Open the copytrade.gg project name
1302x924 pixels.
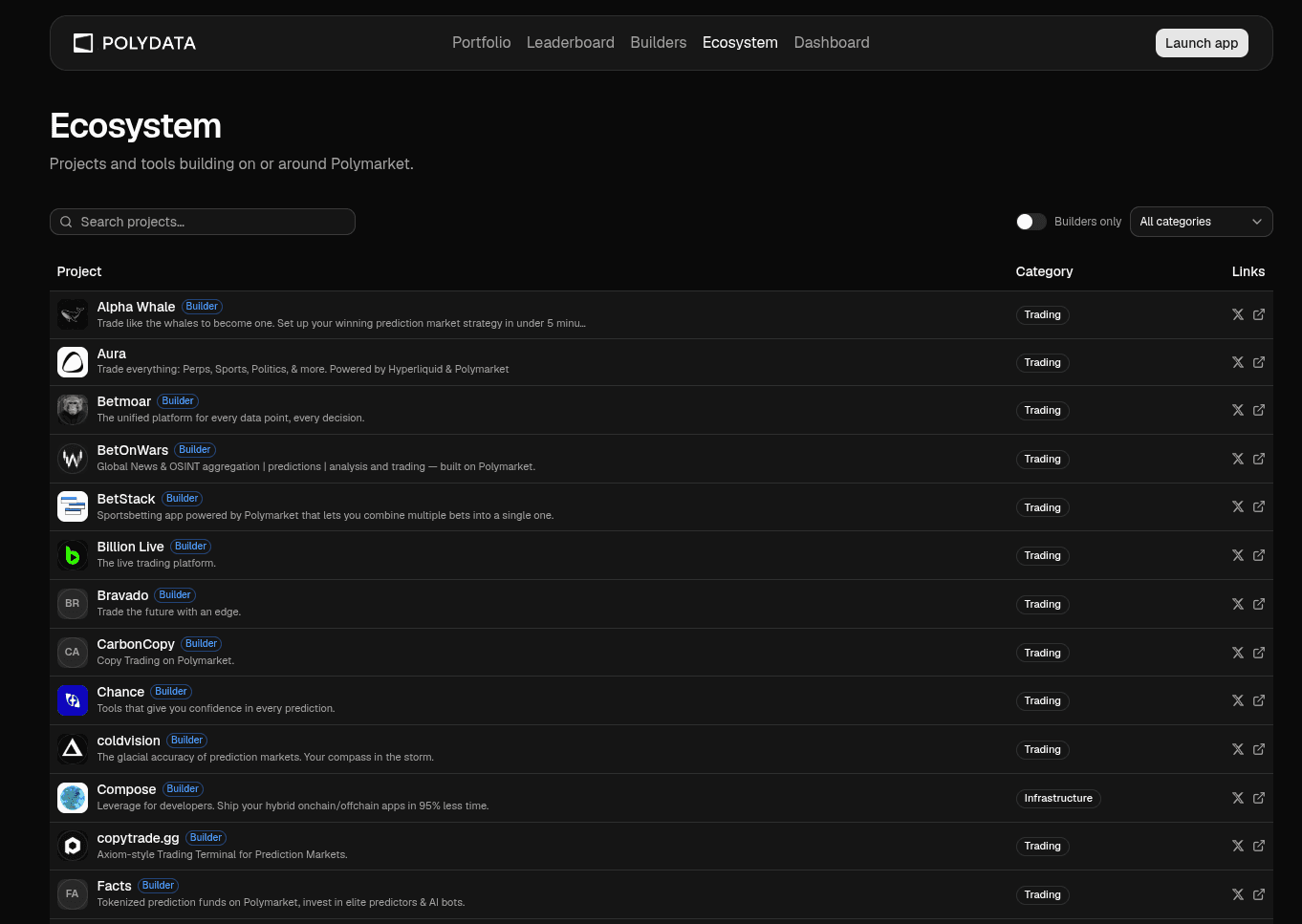click(x=139, y=838)
